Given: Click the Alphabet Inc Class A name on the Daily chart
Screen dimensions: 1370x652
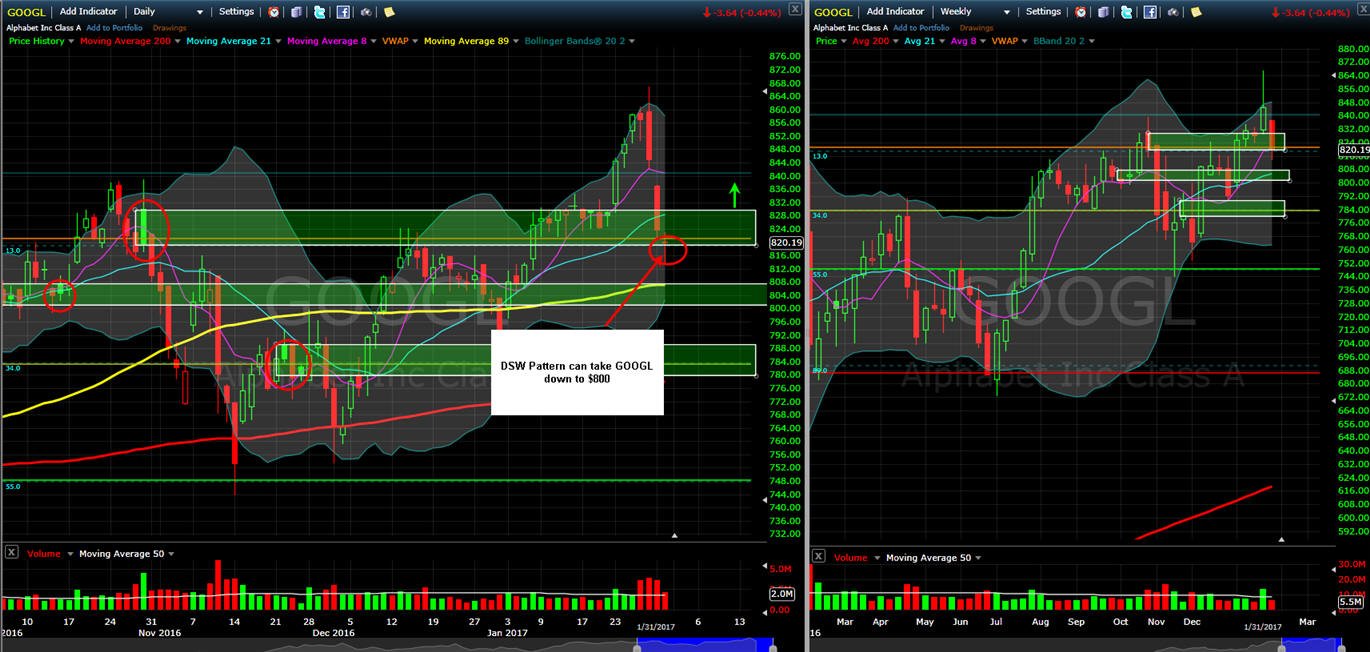Looking at the screenshot, I should pos(42,28).
